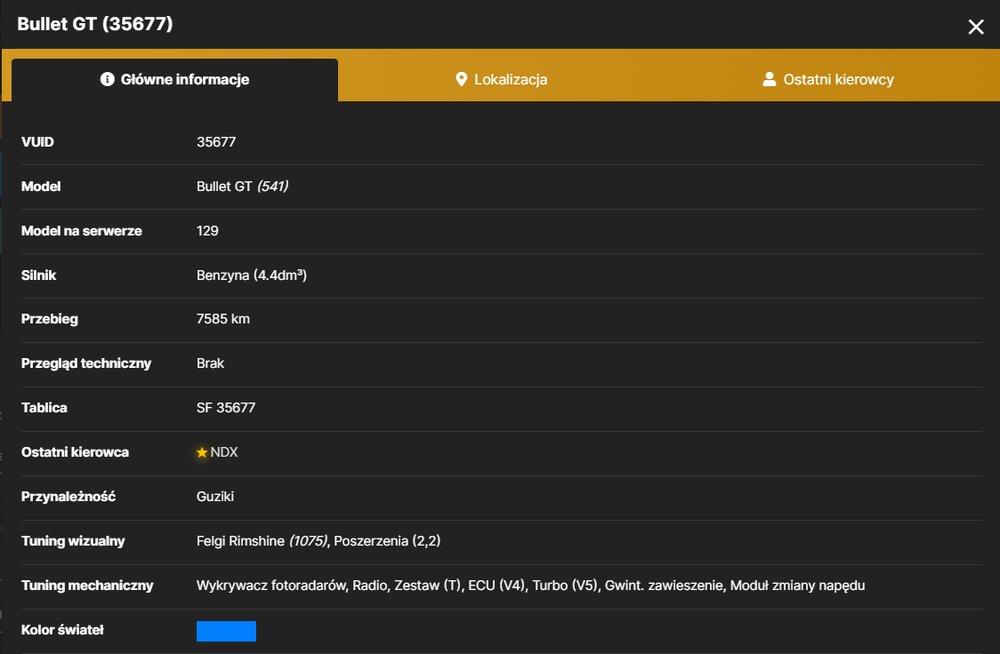Click the license plate SF 35677
1000x654 pixels.
tap(226, 408)
